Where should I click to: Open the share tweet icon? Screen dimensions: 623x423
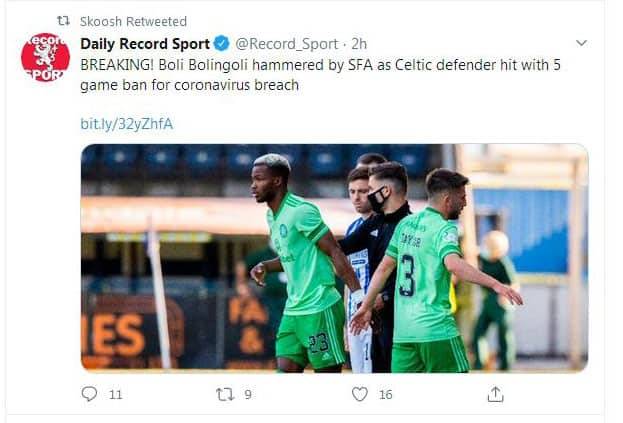(495, 394)
